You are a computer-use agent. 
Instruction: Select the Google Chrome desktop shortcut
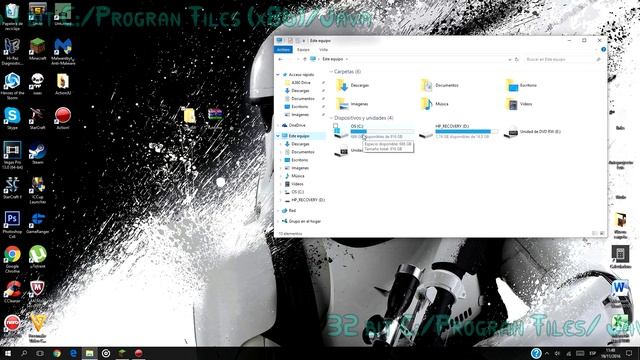click(x=12, y=260)
